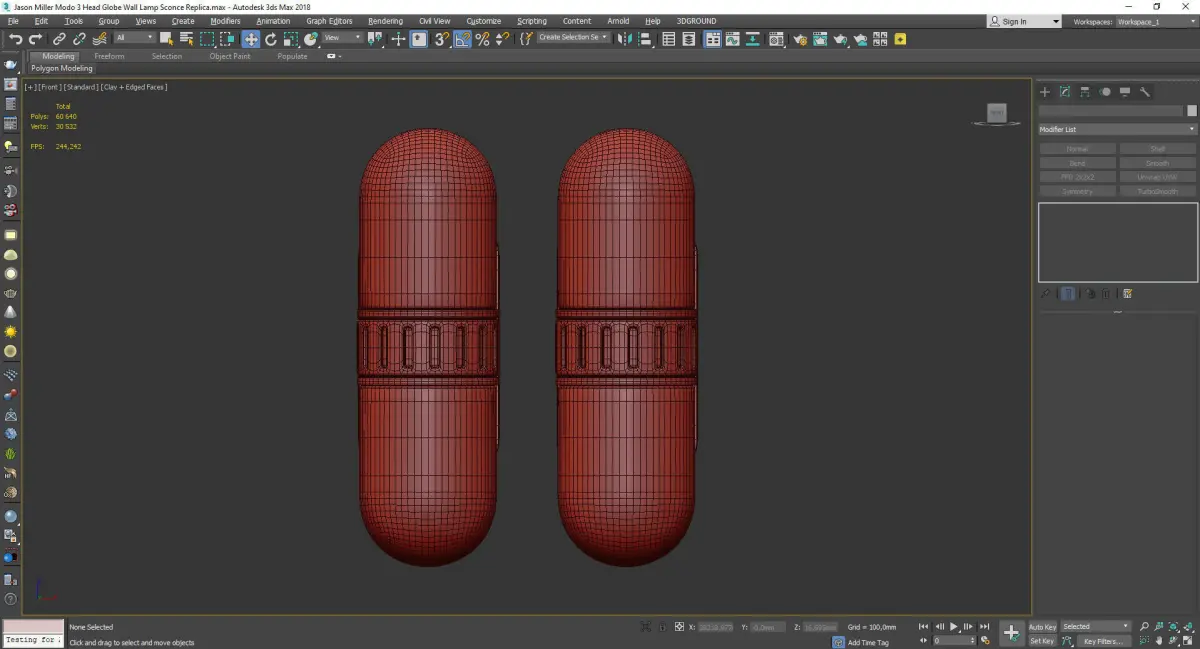
Task: Open the reference coordinate View dropdown
Action: click(342, 38)
